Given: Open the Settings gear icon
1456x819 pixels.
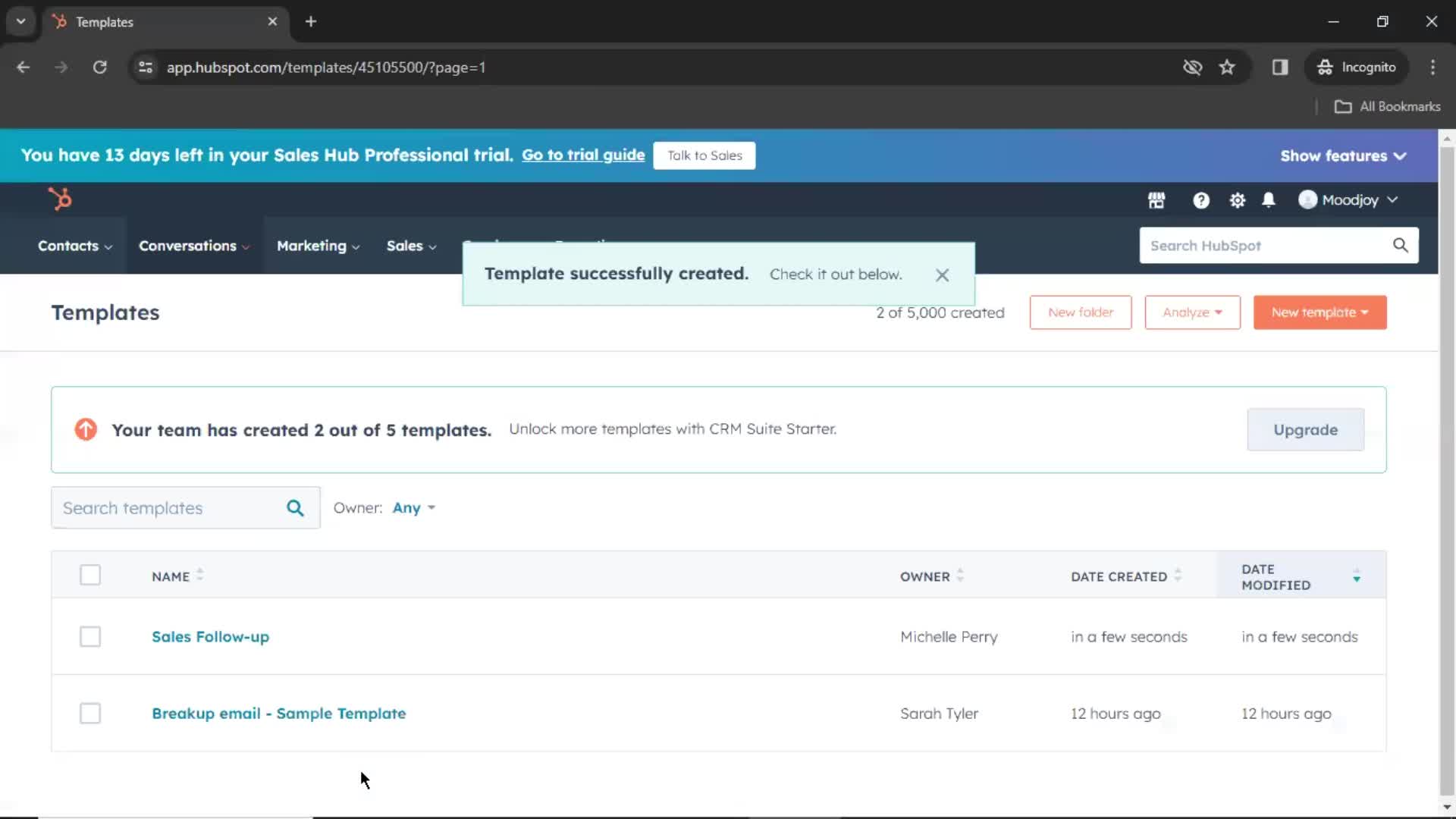Looking at the screenshot, I should coord(1238,200).
